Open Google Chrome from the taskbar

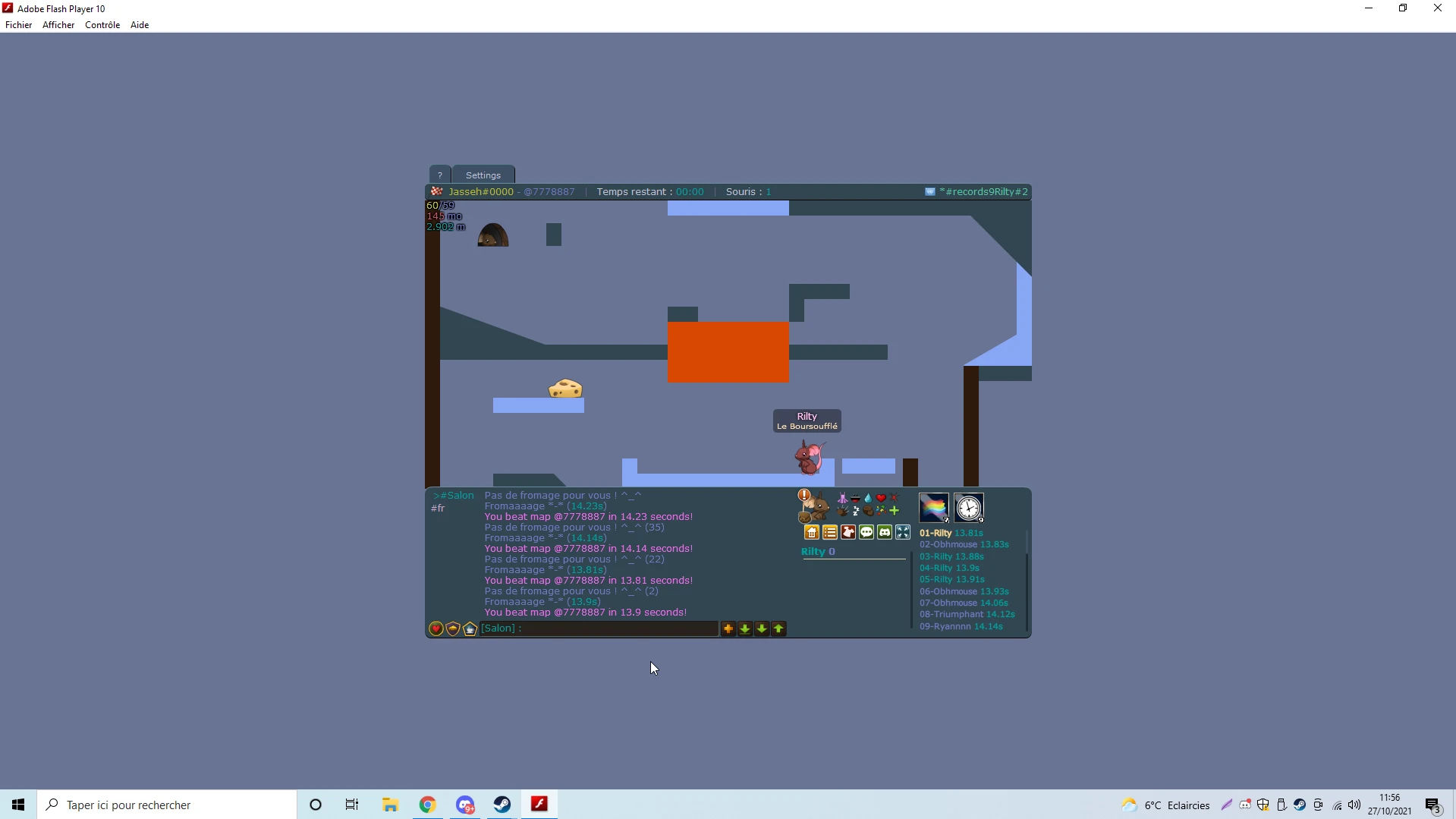pyautogui.click(x=428, y=805)
